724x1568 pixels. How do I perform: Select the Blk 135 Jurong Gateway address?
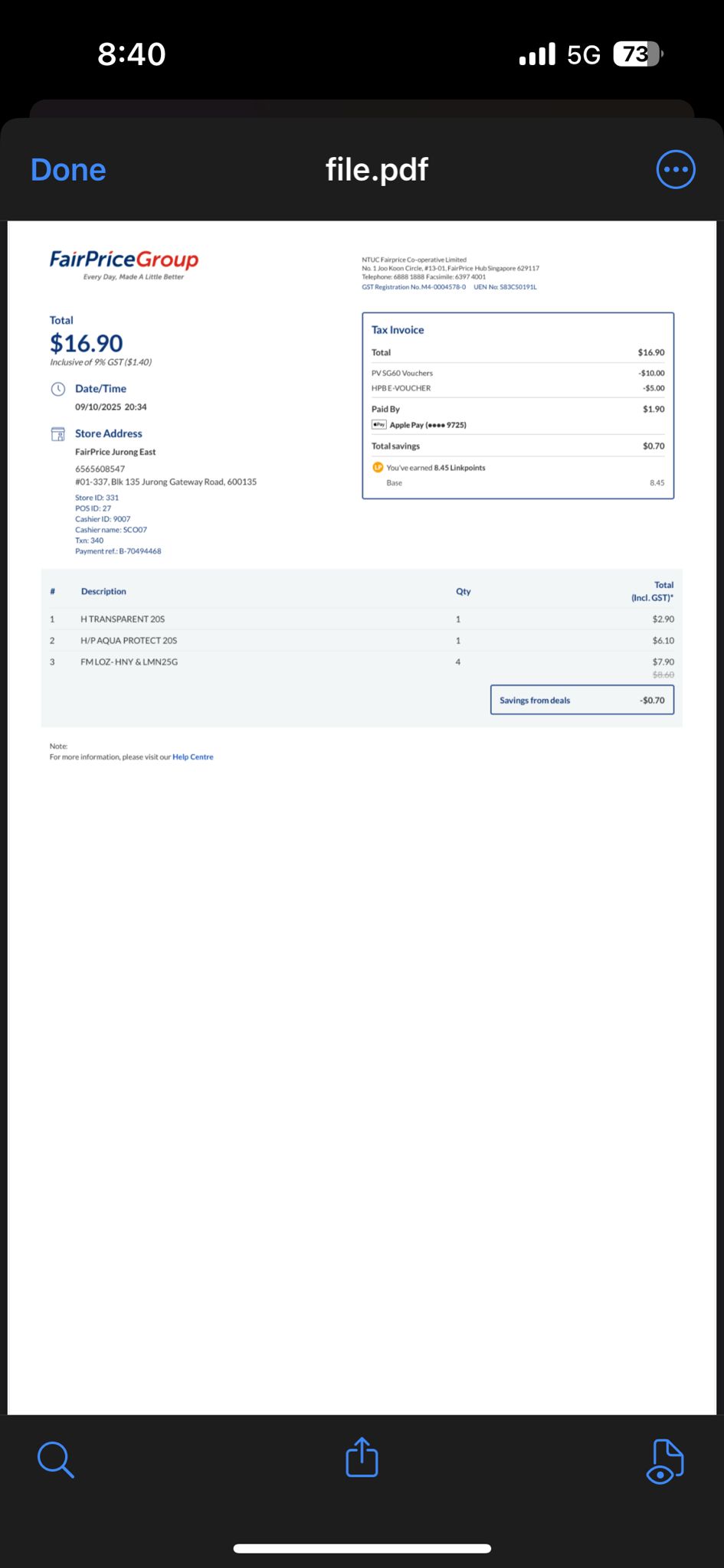[165, 482]
